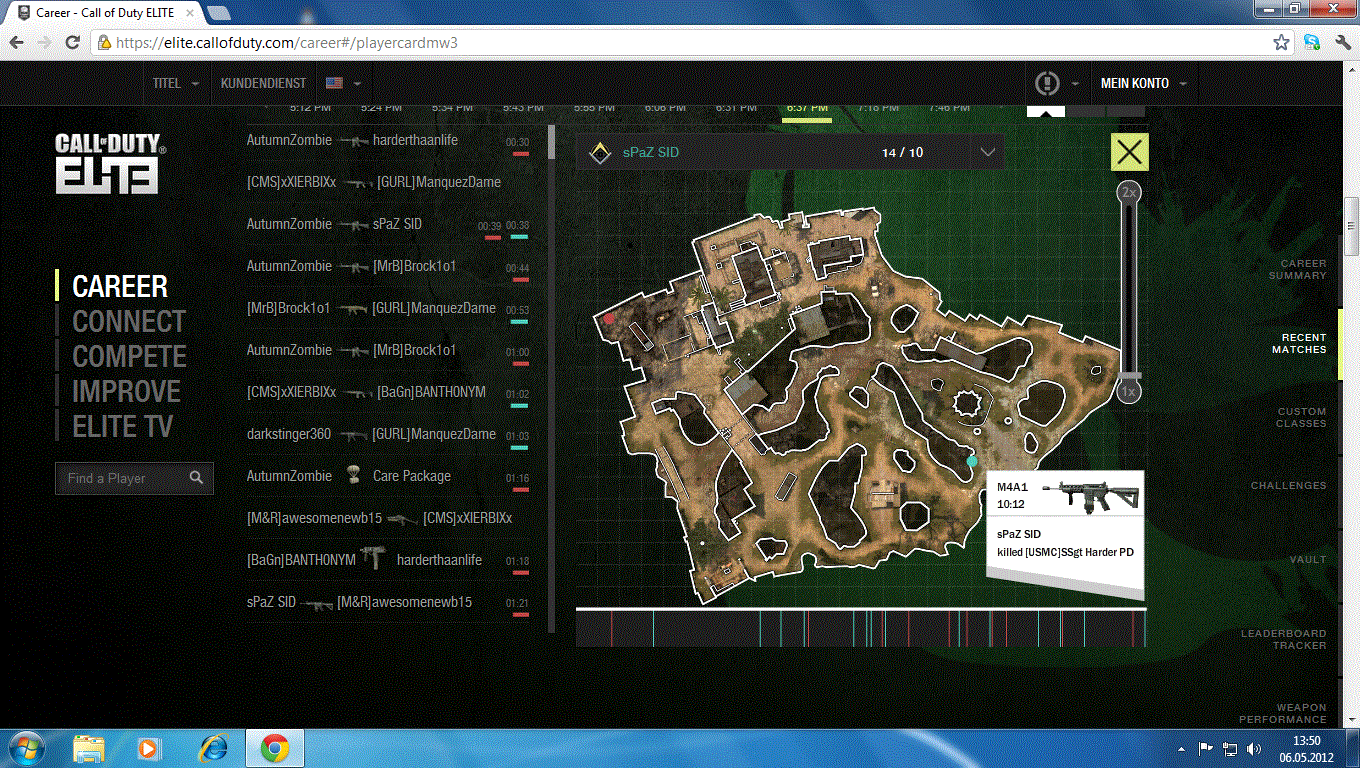The image size is (1360, 768).
Task: Open Internet Explorer from the taskbar
Action: (x=213, y=748)
